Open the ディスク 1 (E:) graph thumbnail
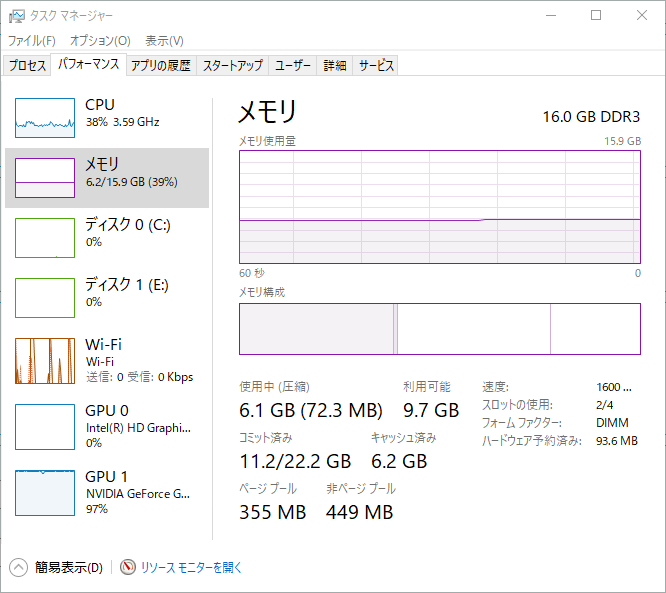Screen dimensions: 666x593 [45, 298]
